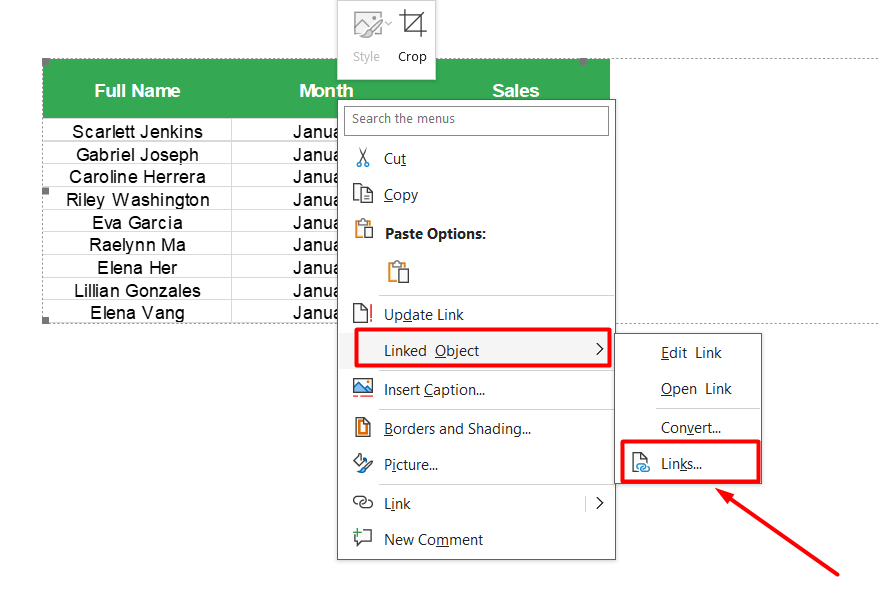This screenshot has height=599, width=878.
Task: Open the picture Style gallery icon
Action: [368, 25]
